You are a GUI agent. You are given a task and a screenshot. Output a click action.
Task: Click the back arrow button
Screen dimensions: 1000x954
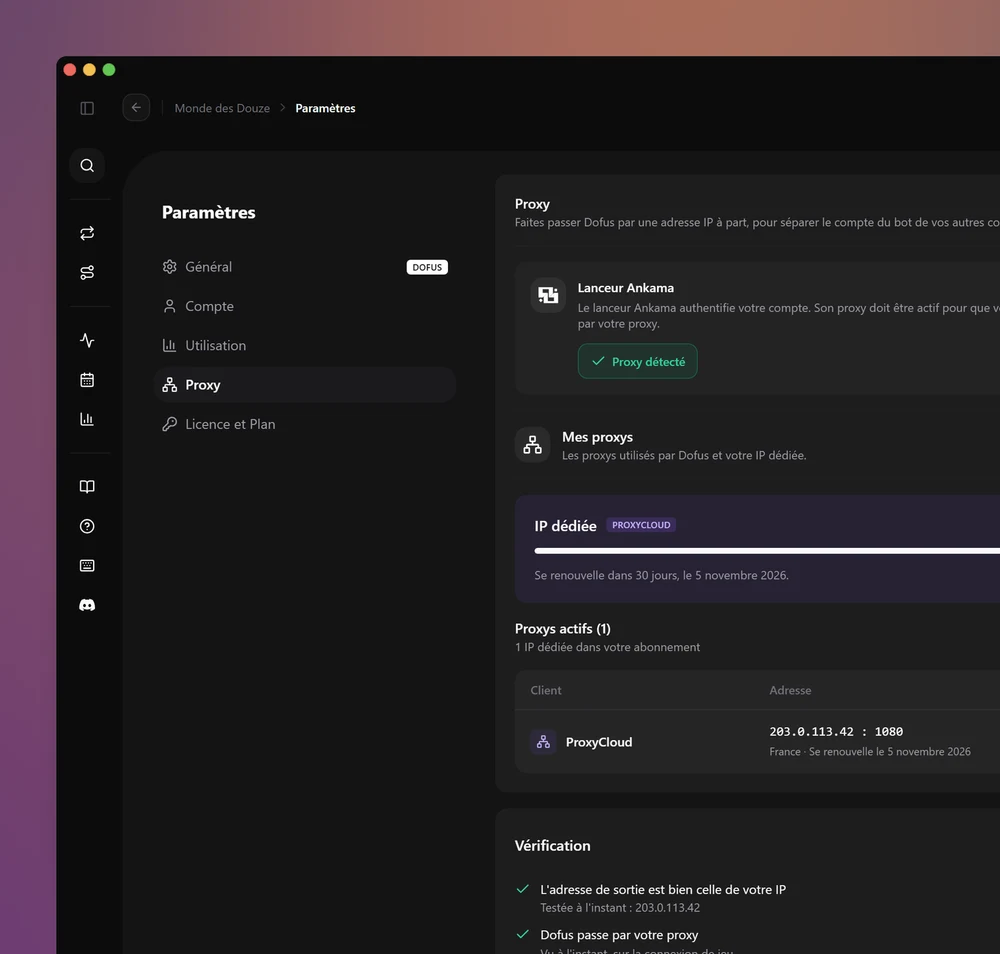pyautogui.click(x=136, y=108)
